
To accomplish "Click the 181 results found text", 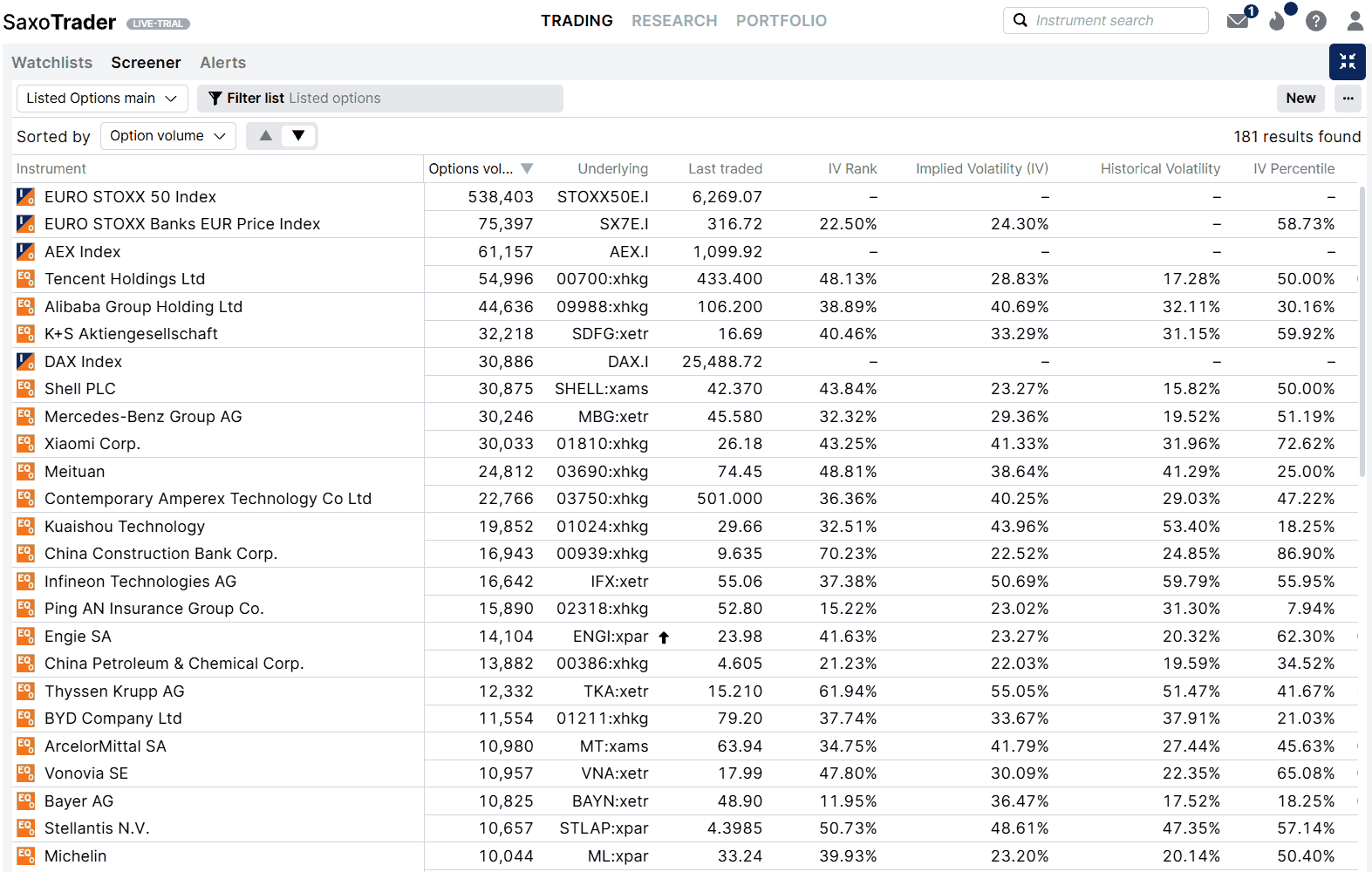I will tap(1297, 137).
